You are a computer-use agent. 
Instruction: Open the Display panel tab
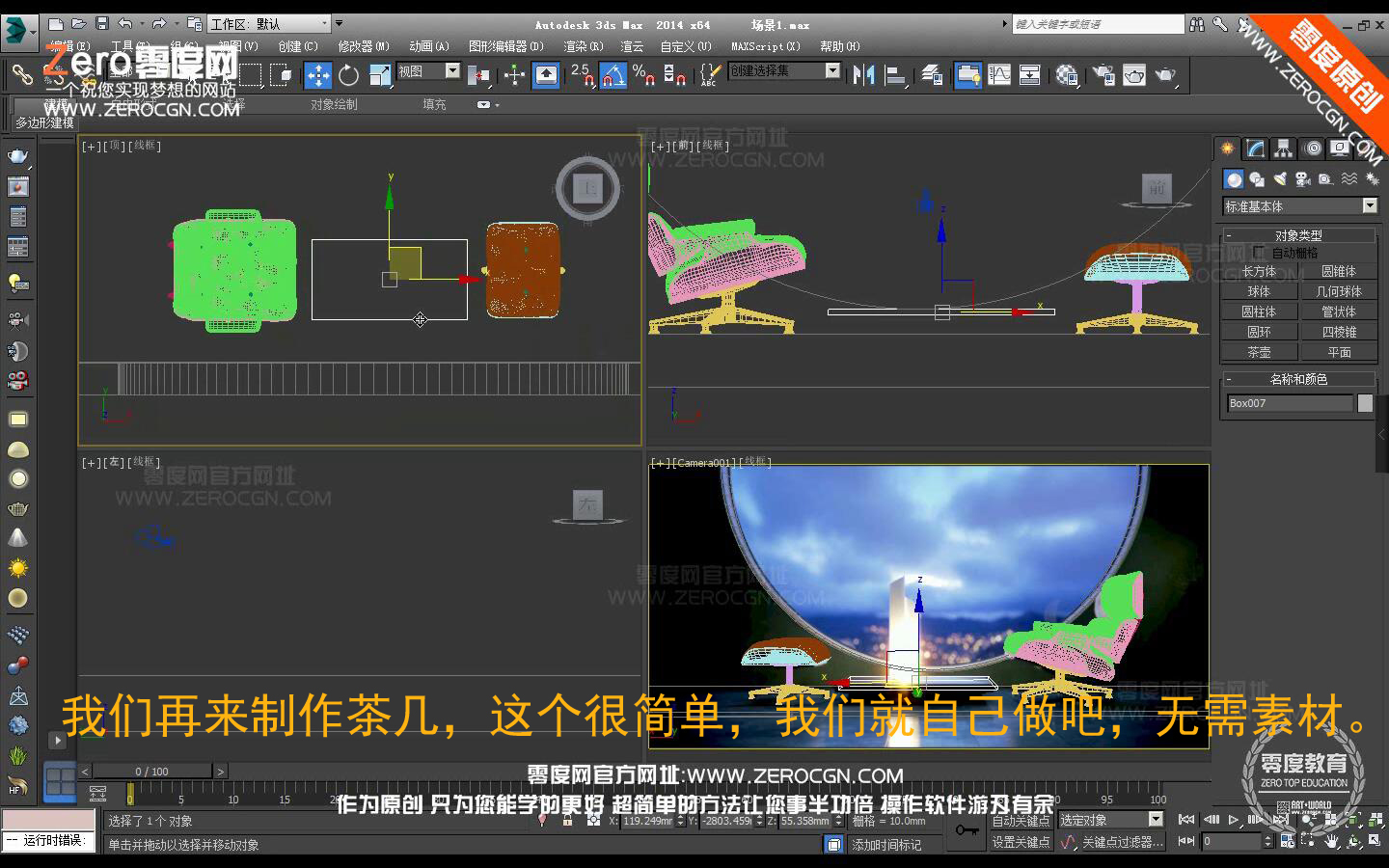(1340, 148)
